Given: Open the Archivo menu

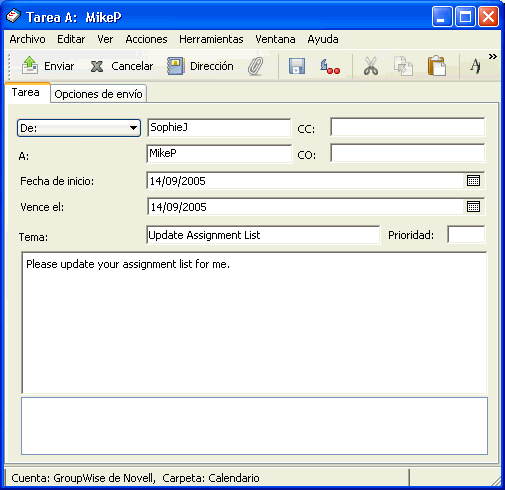Looking at the screenshot, I should [27, 39].
